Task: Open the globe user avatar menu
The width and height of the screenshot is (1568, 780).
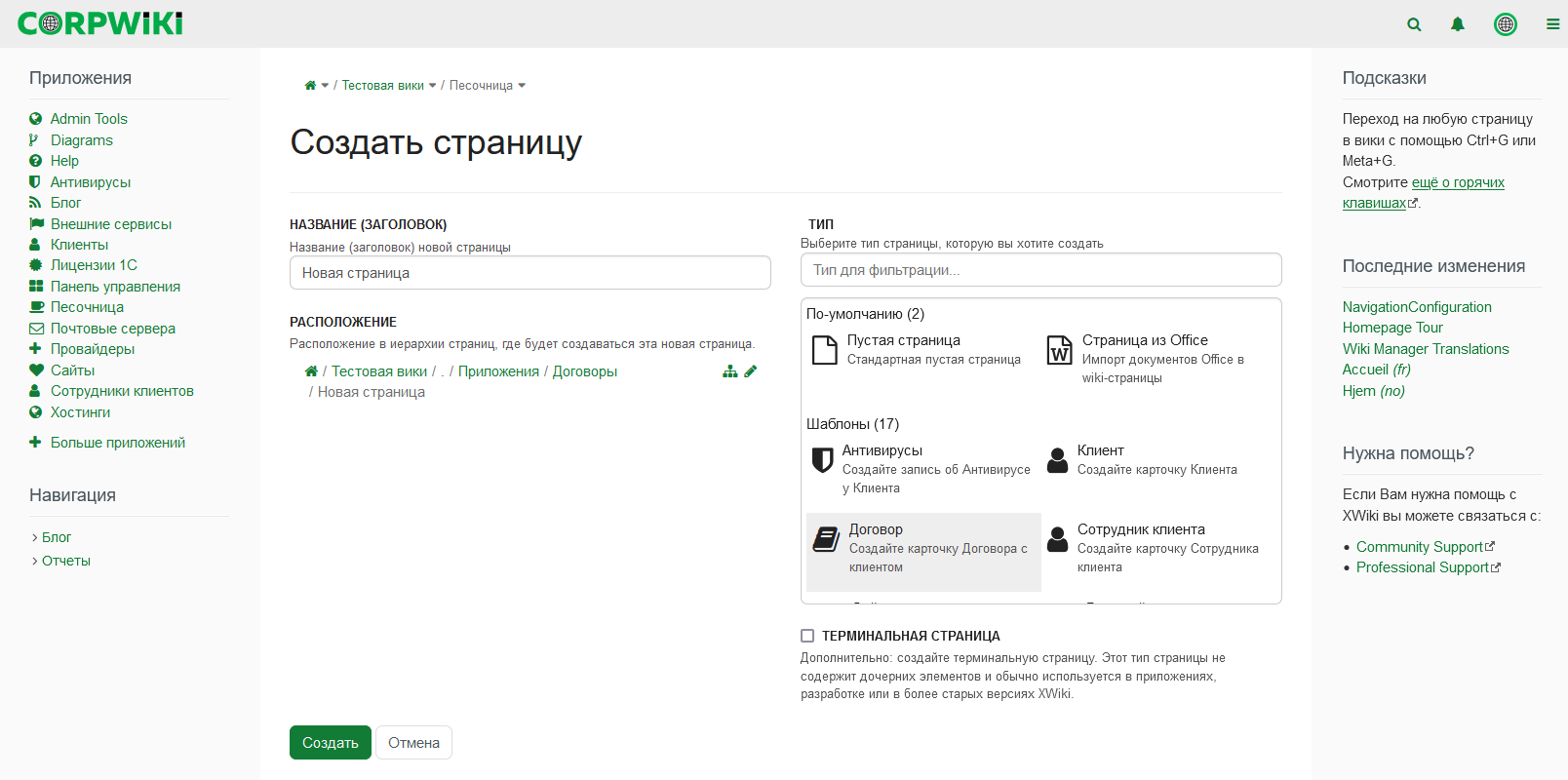Action: (1506, 24)
